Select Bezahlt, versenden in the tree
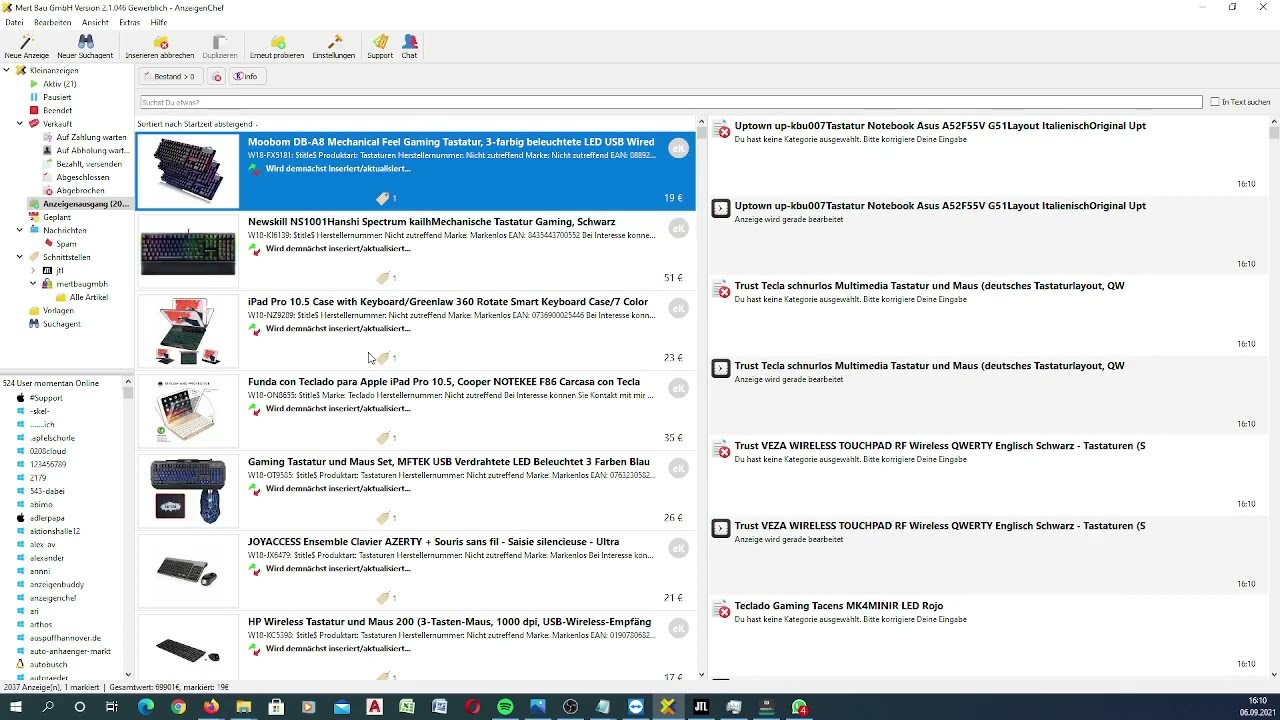Image resolution: width=1280 pixels, height=720 pixels. [x=89, y=164]
